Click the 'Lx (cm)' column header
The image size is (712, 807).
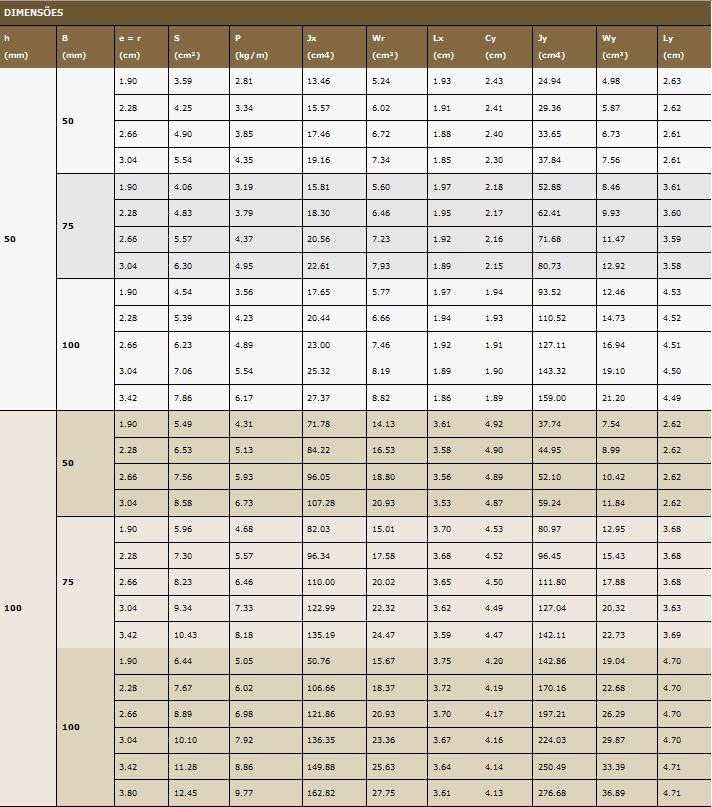[453, 47]
